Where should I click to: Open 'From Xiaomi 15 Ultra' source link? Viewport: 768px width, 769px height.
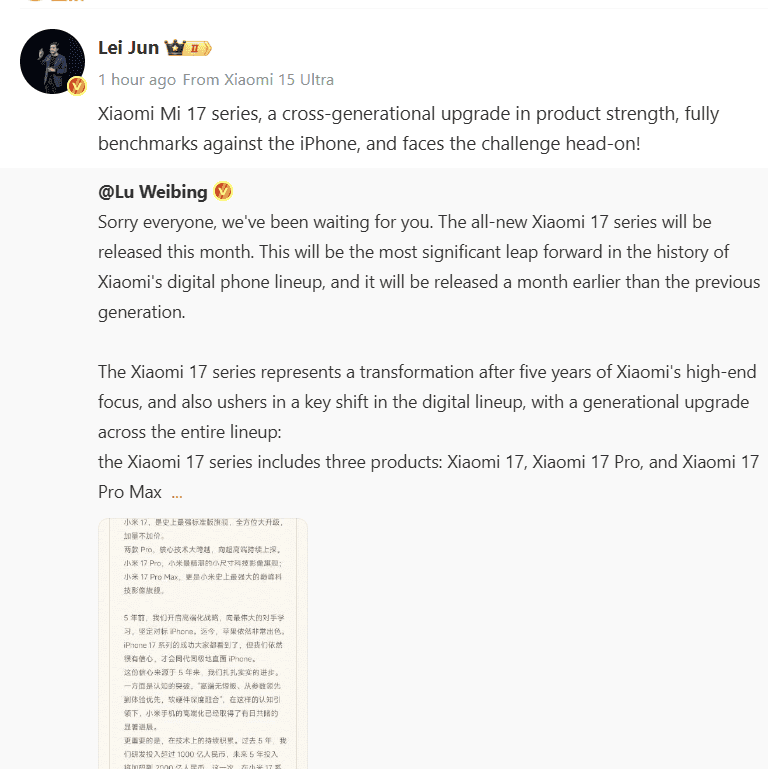coord(258,79)
